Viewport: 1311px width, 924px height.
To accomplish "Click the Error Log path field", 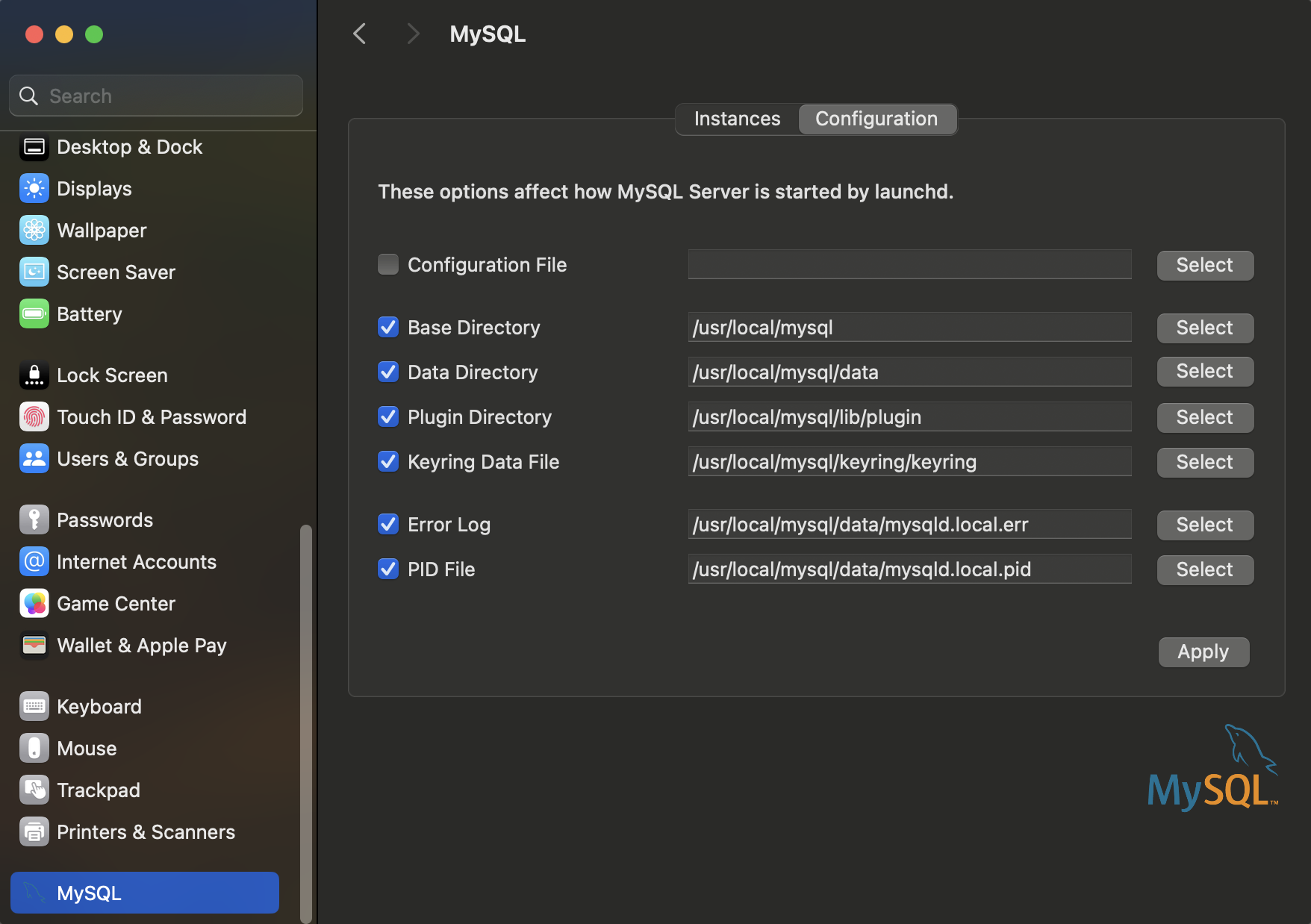I will click(x=909, y=524).
